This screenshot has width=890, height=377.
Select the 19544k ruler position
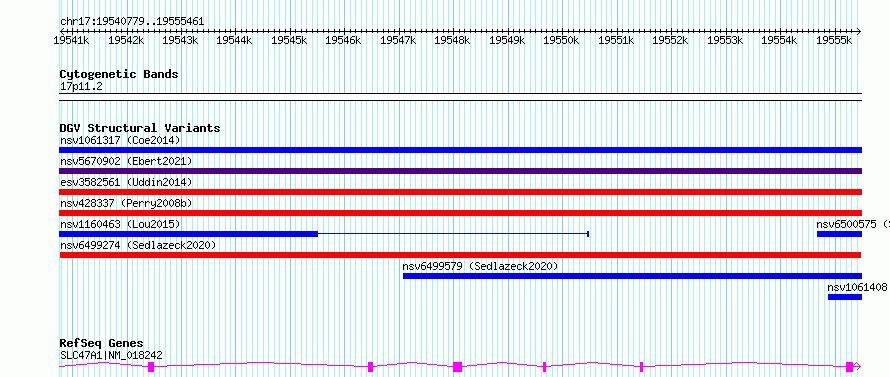pyautogui.click(x=233, y=40)
